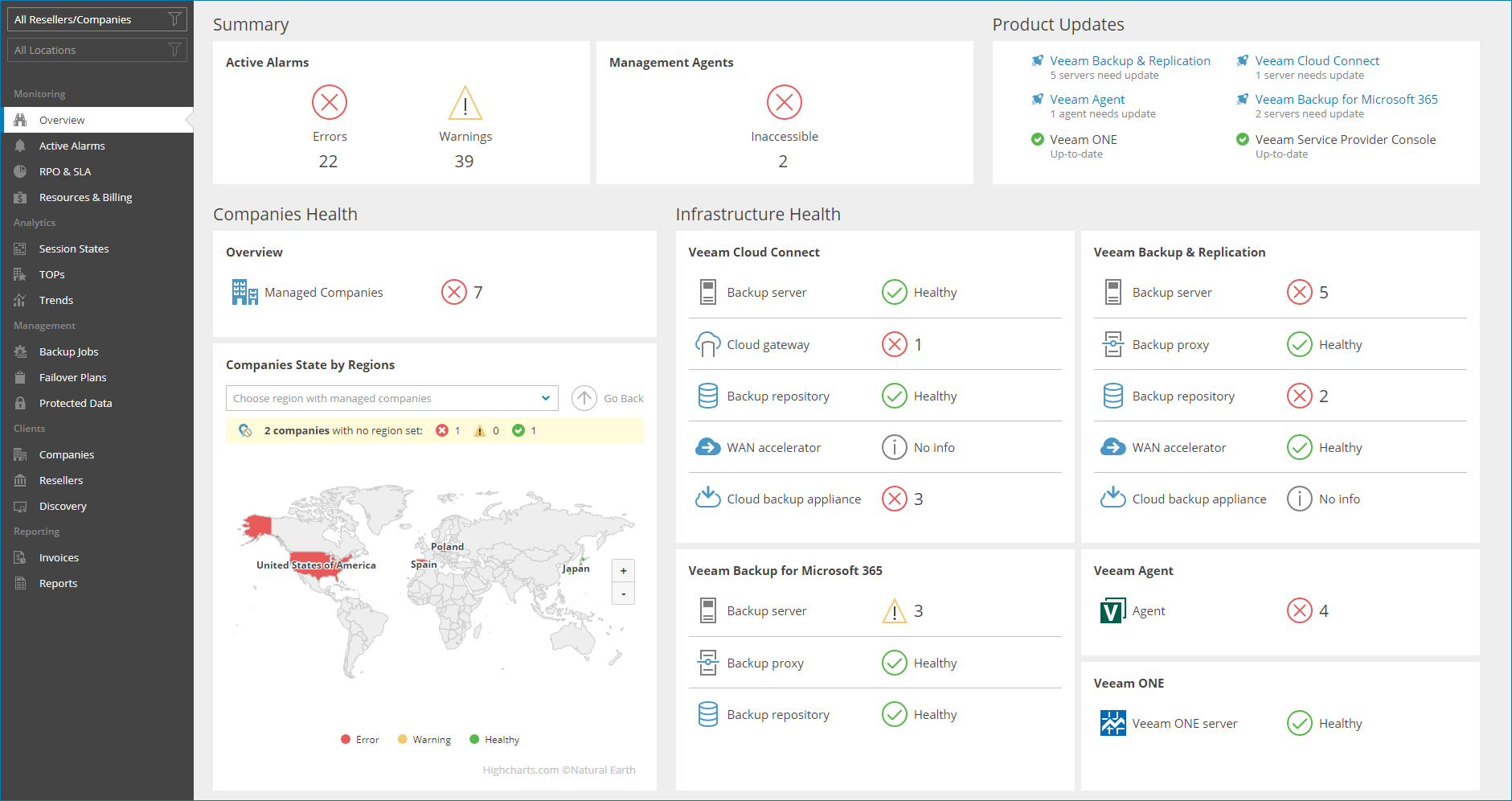Click the Managed Companies error status icon
Viewport: 1512px width, 801px height.
pyautogui.click(x=454, y=292)
